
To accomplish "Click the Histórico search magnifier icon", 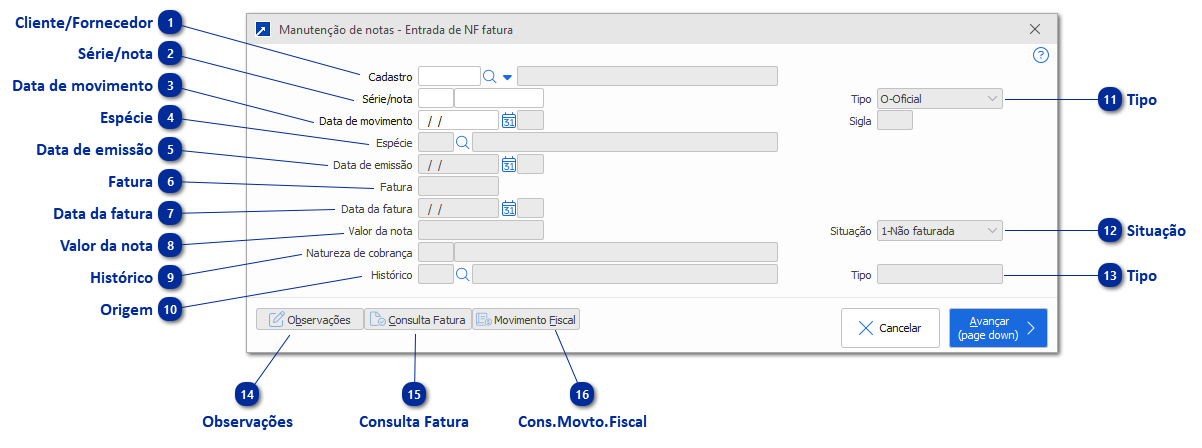I will click(462, 274).
